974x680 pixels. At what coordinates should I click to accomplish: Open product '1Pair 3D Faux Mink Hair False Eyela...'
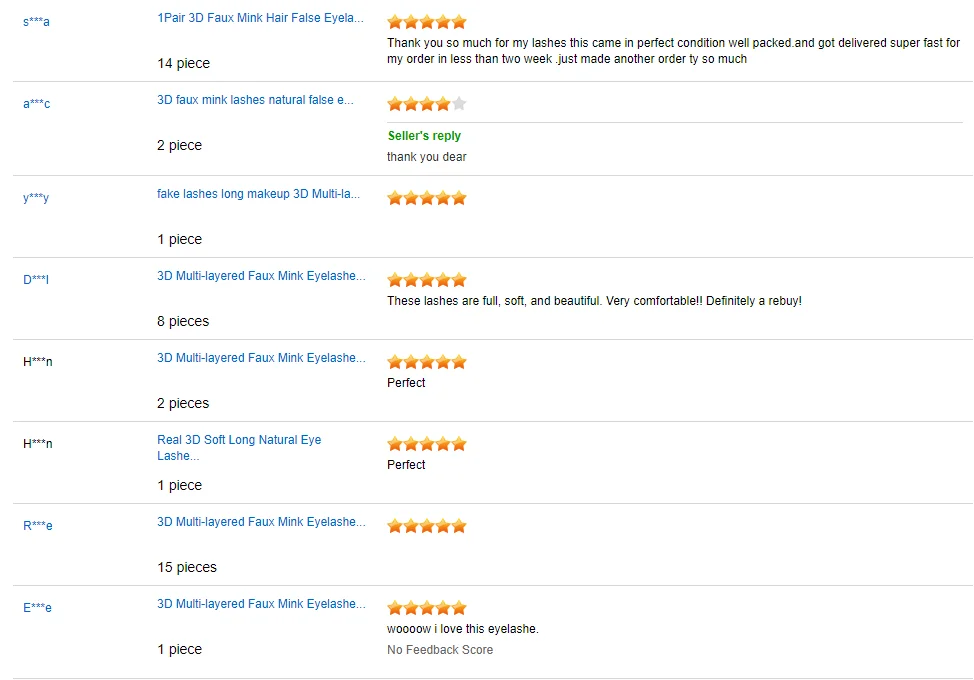(260, 18)
